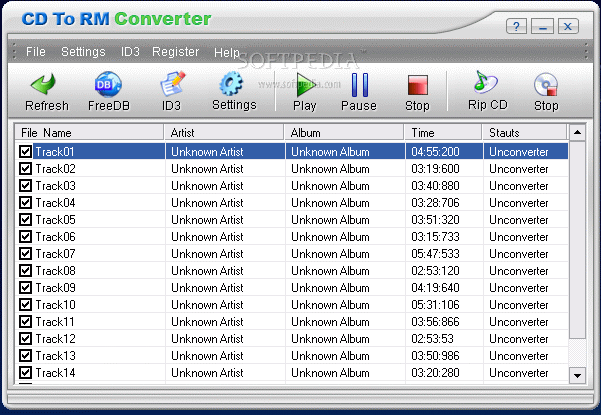Toggle the Track10 checkbox
This screenshot has width=601, height=415.
25,305
